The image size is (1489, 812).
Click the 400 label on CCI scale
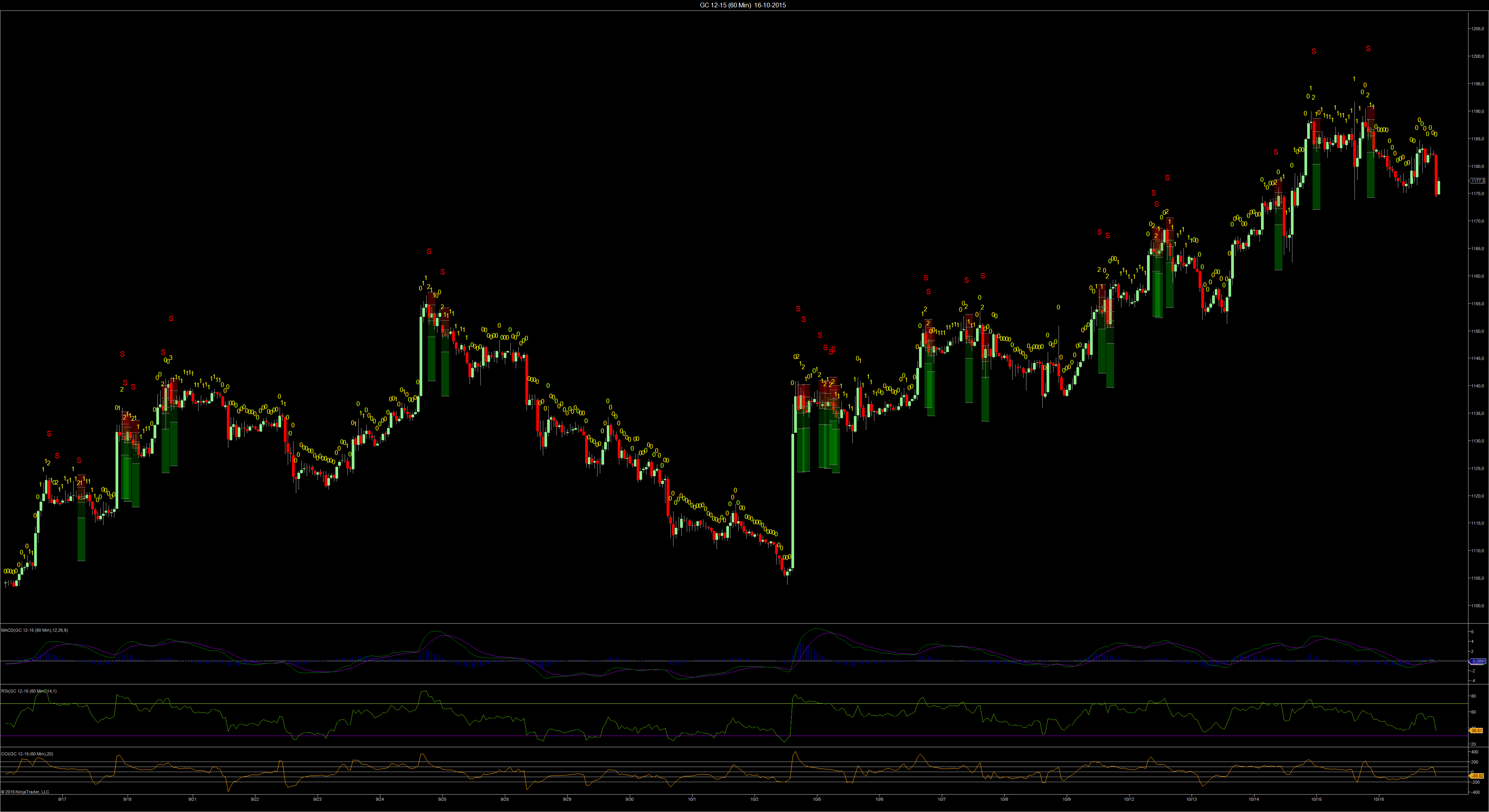coord(1475,752)
